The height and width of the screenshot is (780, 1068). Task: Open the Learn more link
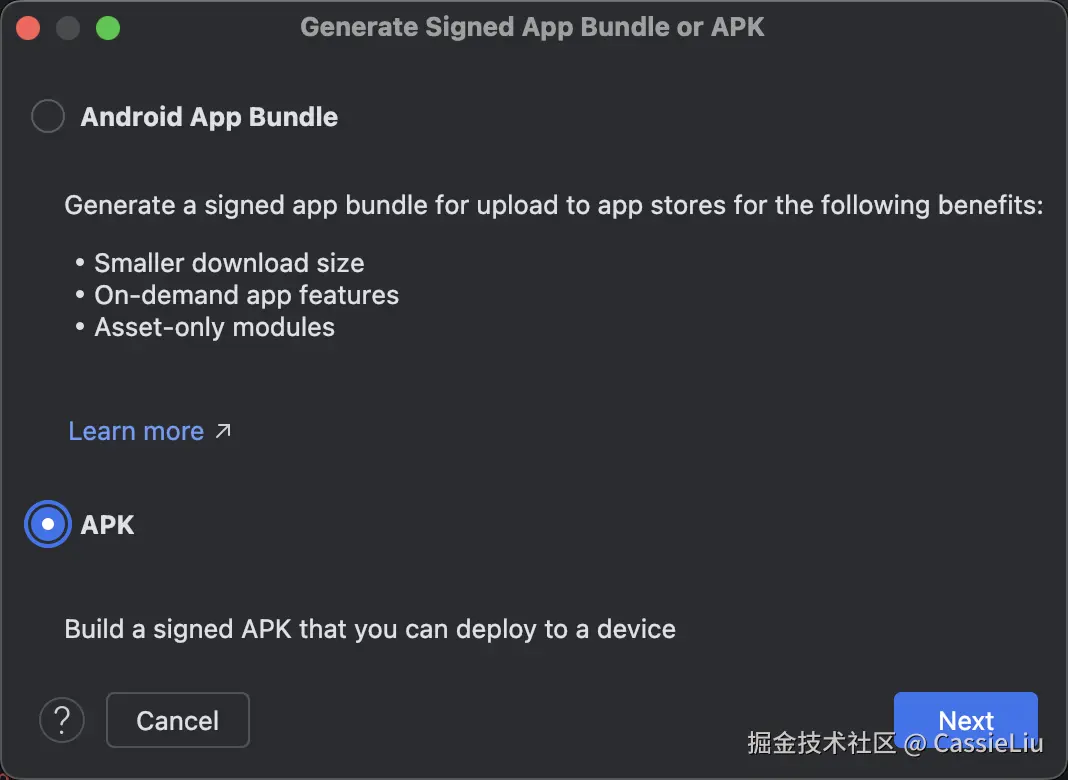(x=136, y=431)
